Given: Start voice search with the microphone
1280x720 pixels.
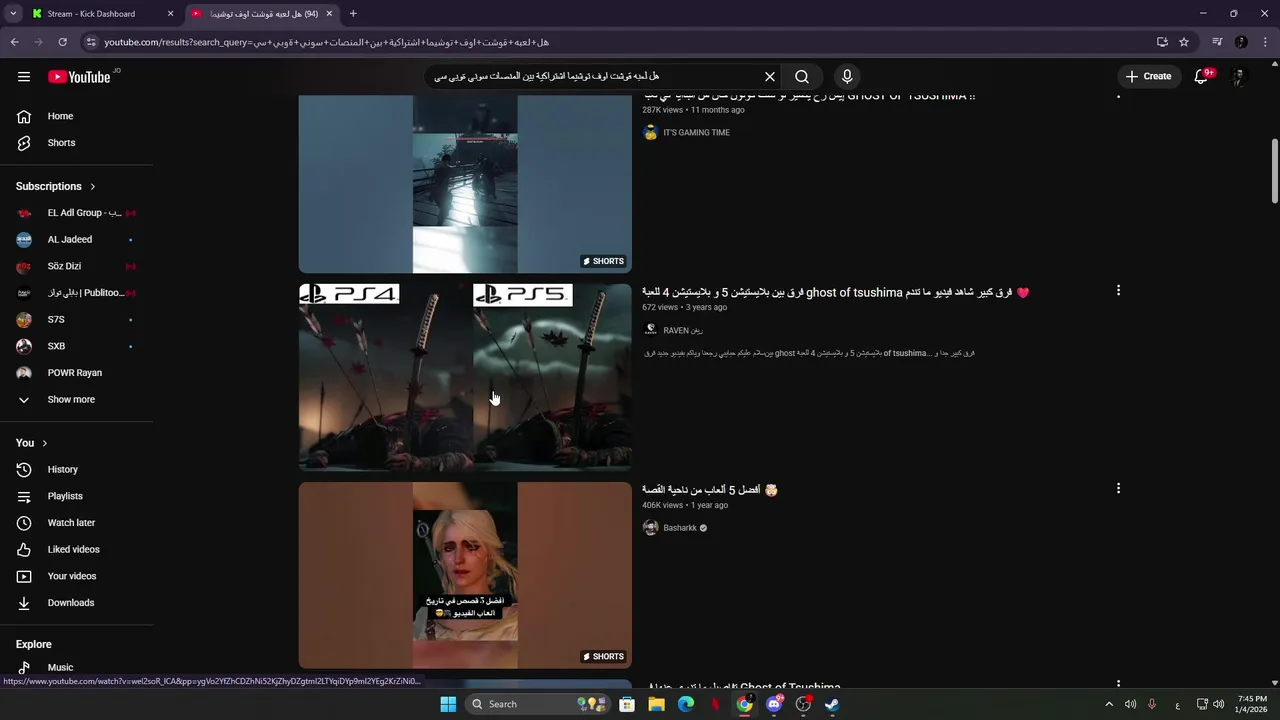Looking at the screenshot, I should coord(847,76).
